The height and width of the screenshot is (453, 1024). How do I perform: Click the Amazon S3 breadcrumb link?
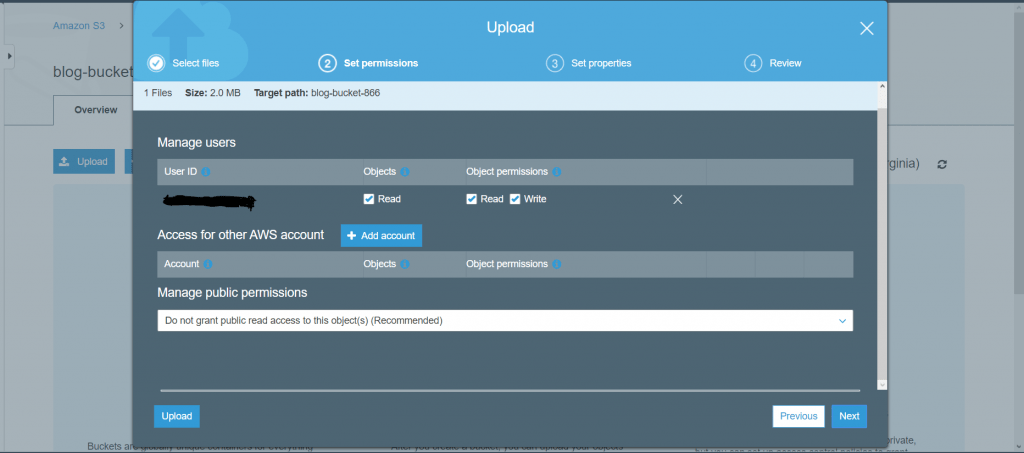coord(79,26)
